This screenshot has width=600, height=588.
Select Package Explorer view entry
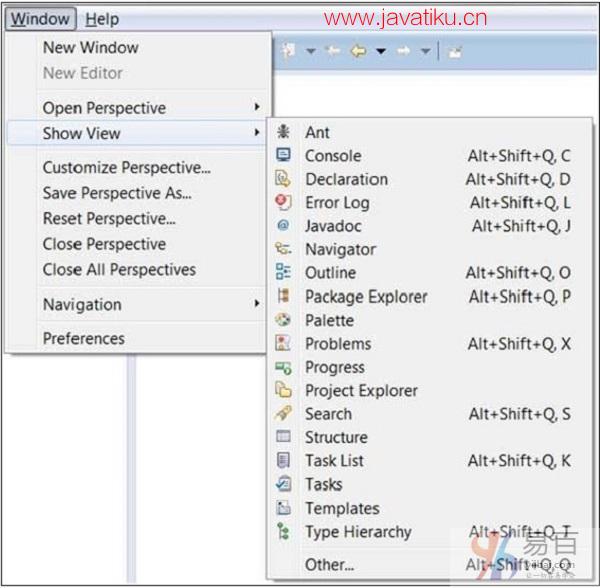click(429, 296)
